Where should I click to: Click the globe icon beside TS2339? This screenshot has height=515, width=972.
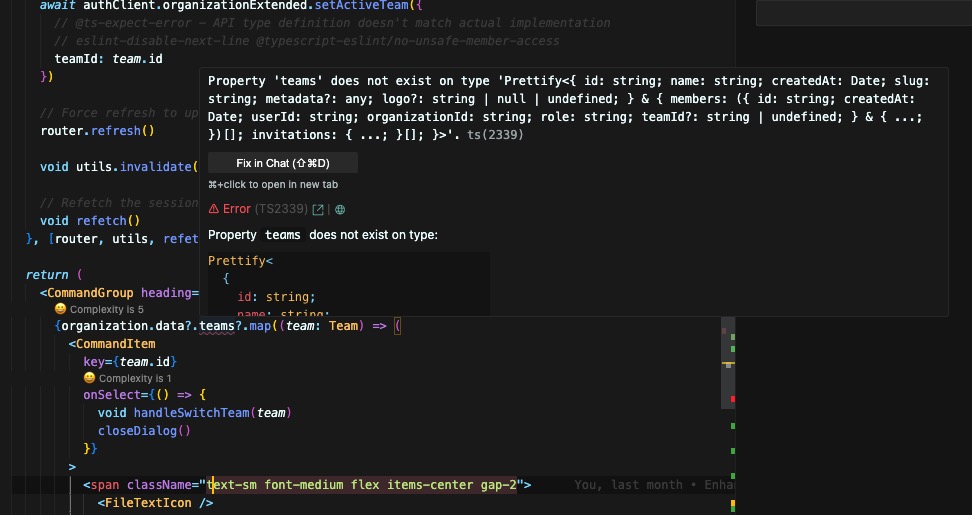pyautogui.click(x=340, y=209)
